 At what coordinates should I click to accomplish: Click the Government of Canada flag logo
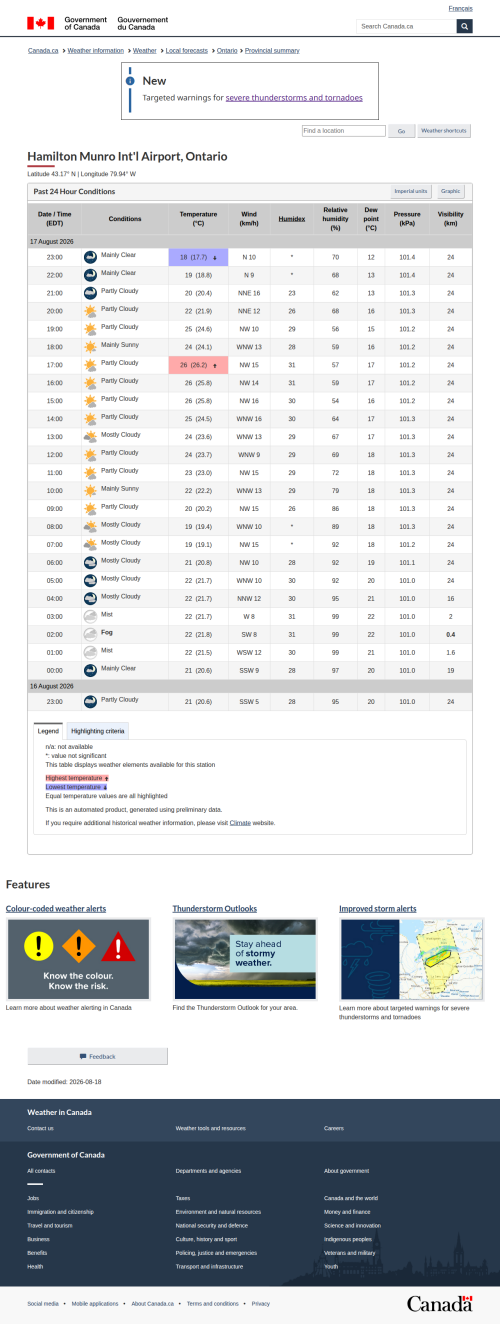pyautogui.click(x=96, y=23)
